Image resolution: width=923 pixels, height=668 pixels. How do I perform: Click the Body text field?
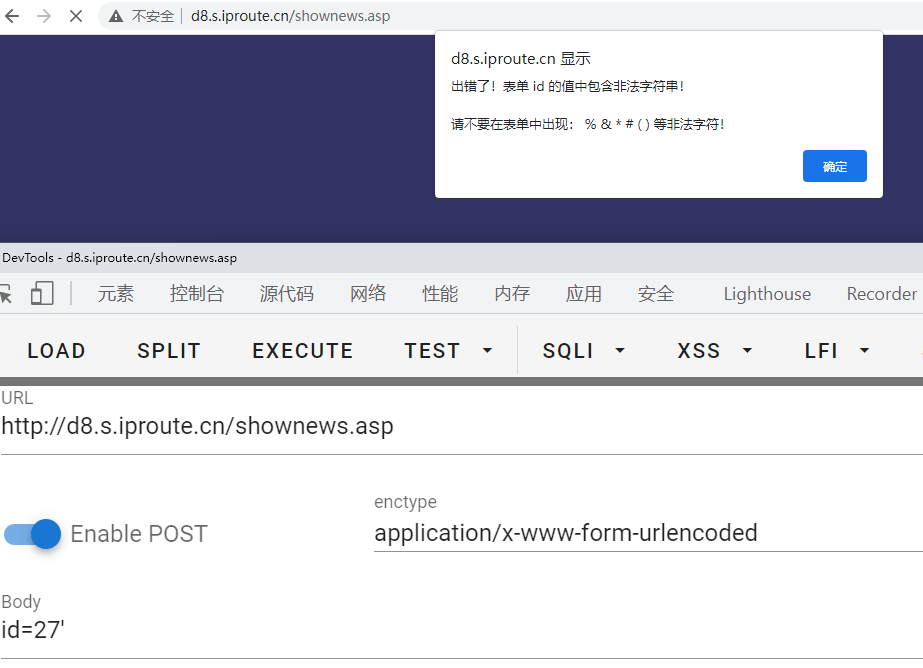pos(460,630)
